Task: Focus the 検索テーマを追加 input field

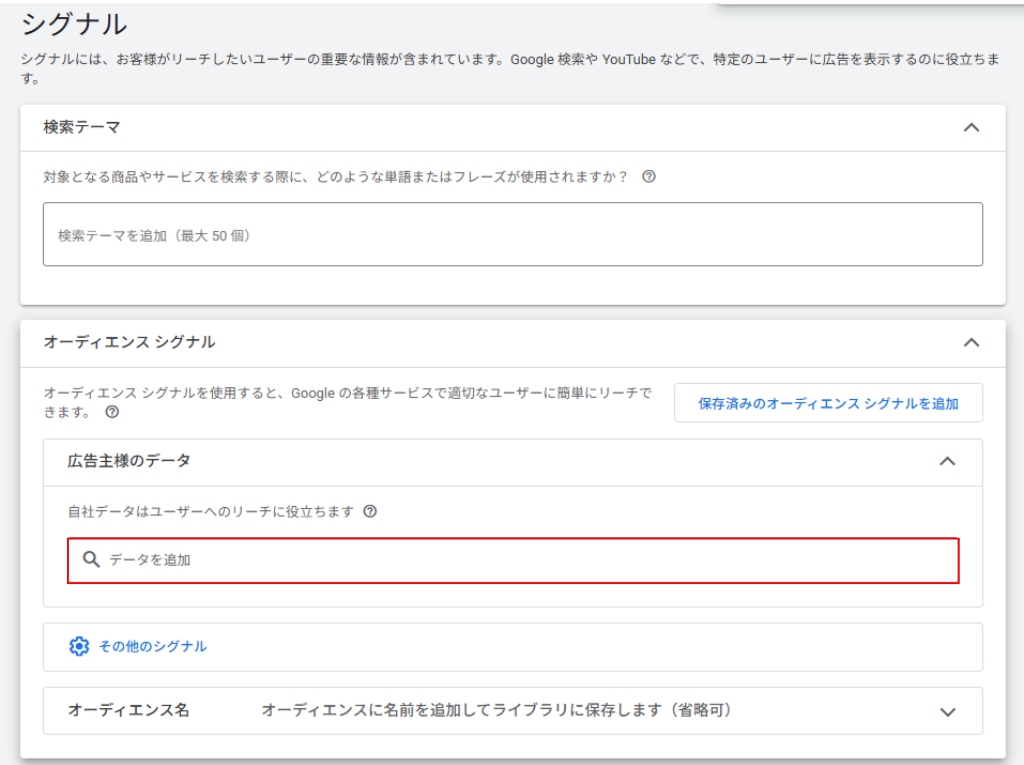Action: [513, 234]
